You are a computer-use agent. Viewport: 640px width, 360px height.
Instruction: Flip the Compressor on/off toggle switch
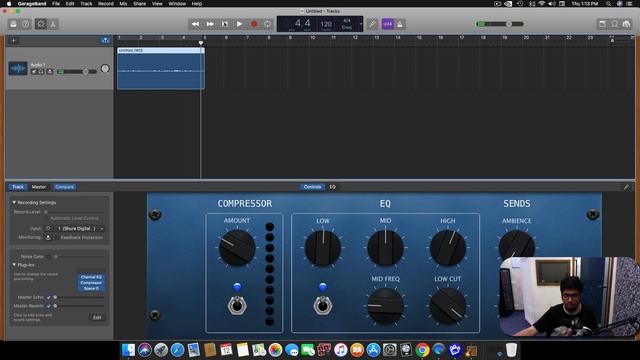click(x=237, y=305)
